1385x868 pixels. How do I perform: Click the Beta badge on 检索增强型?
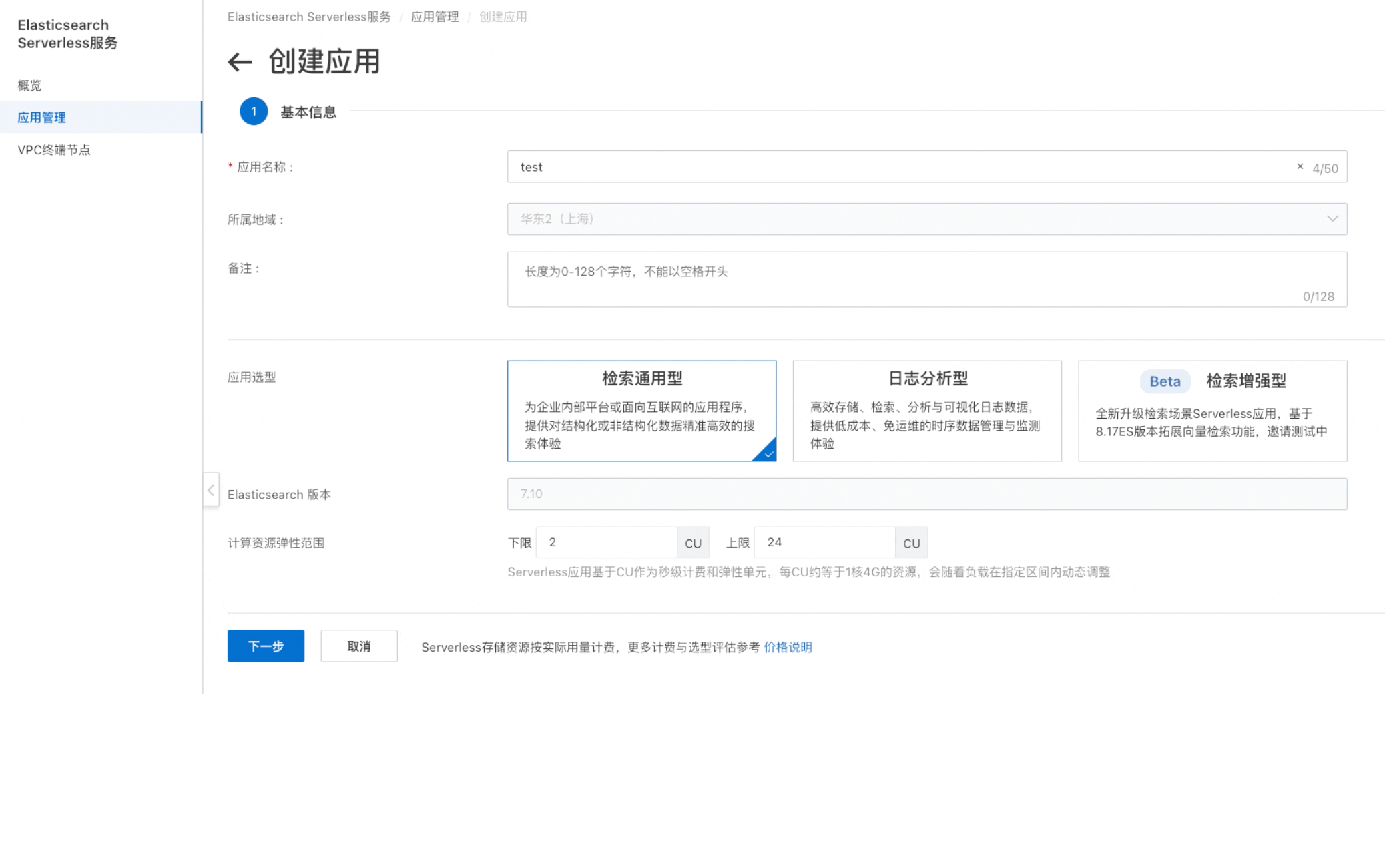pyautogui.click(x=1165, y=381)
